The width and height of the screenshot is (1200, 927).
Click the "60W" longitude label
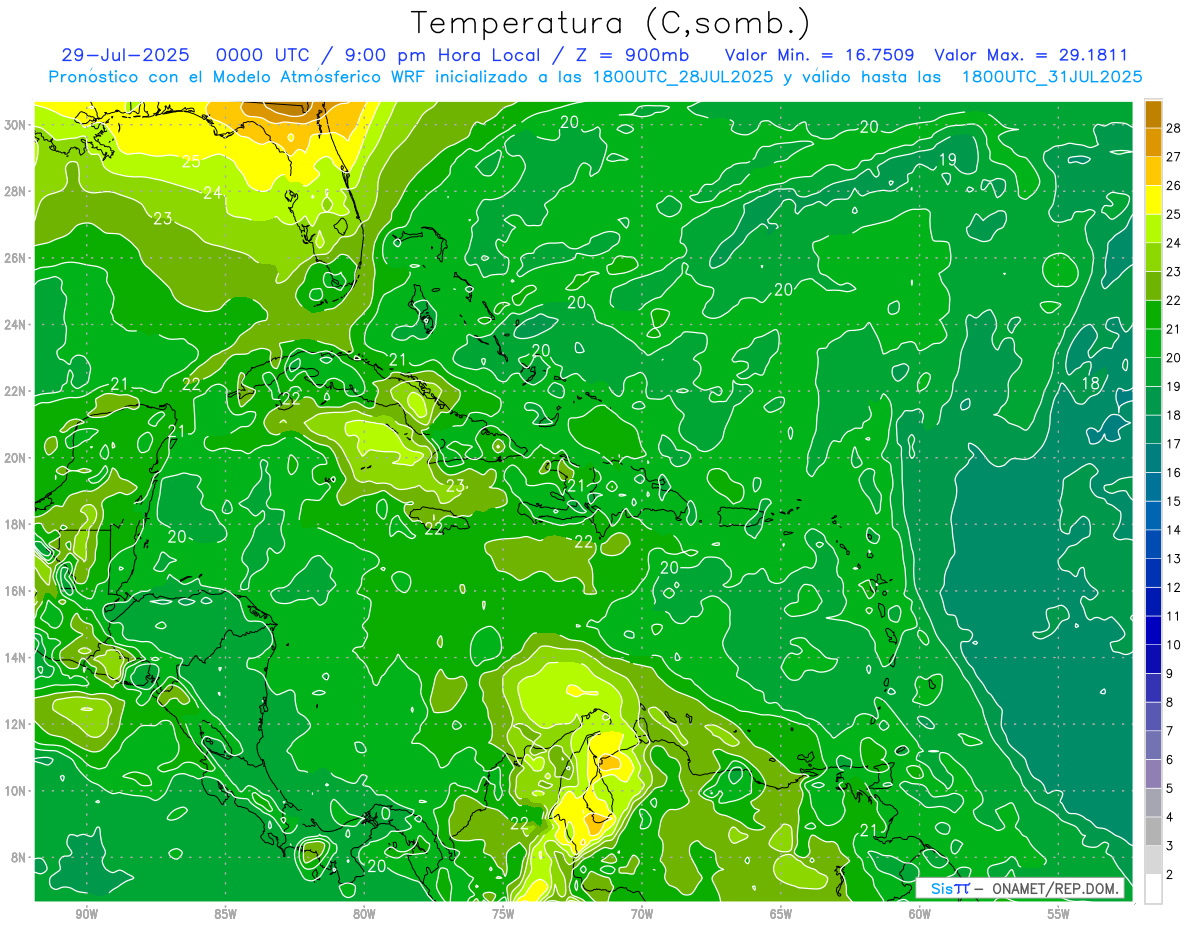click(x=920, y=914)
